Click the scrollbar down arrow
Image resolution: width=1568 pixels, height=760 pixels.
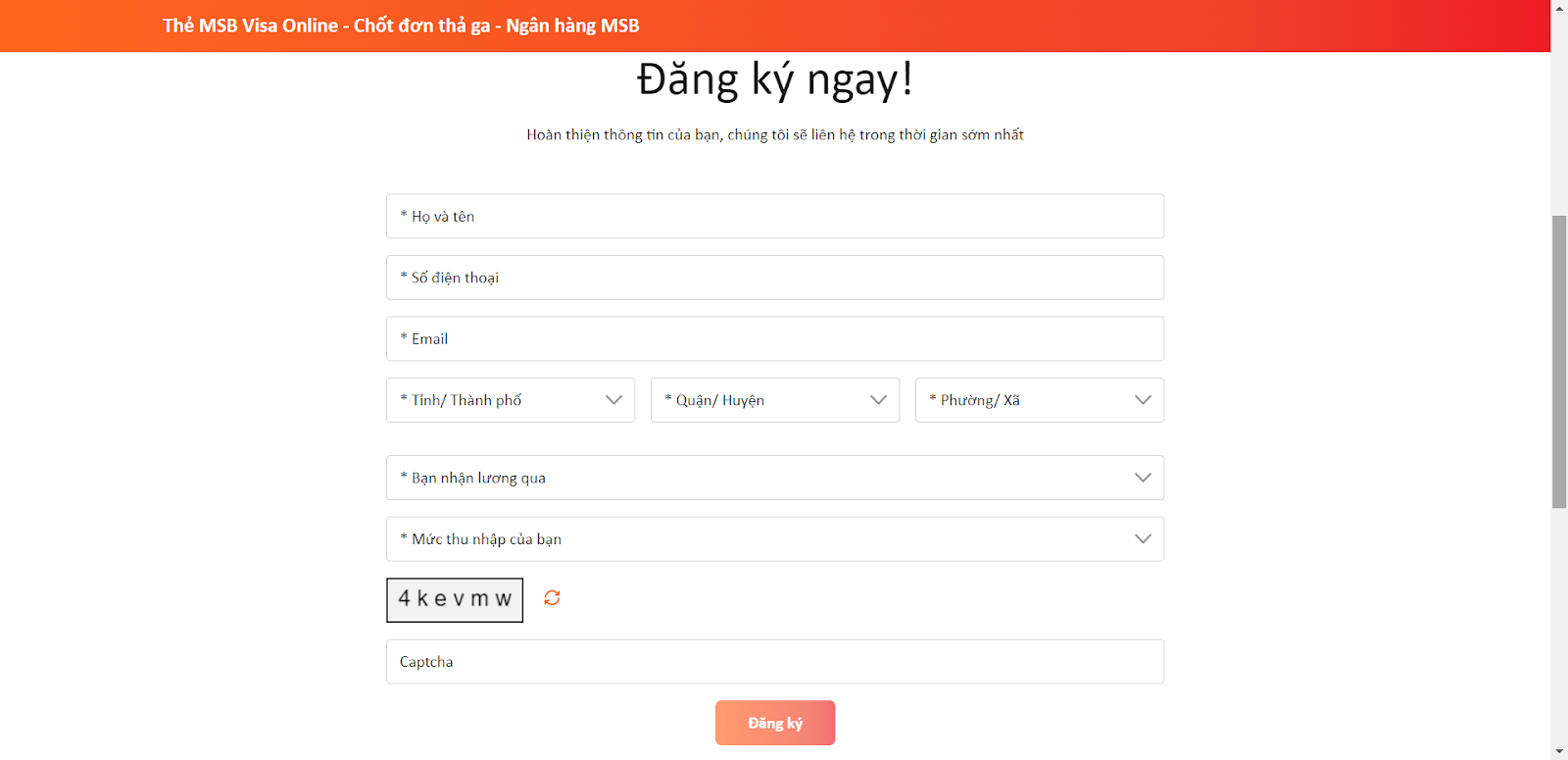coord(1559,751)
